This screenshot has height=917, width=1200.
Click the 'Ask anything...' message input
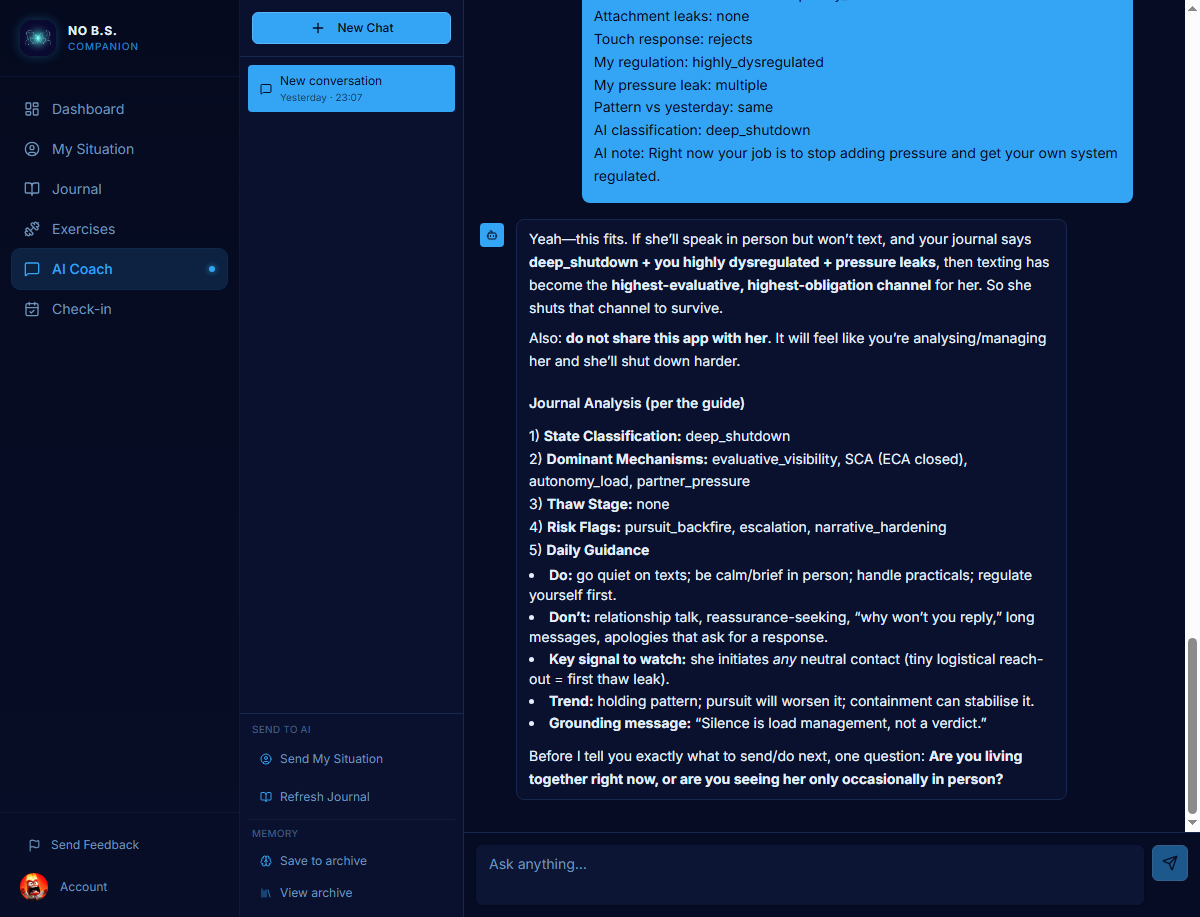(x=808, y=865)
